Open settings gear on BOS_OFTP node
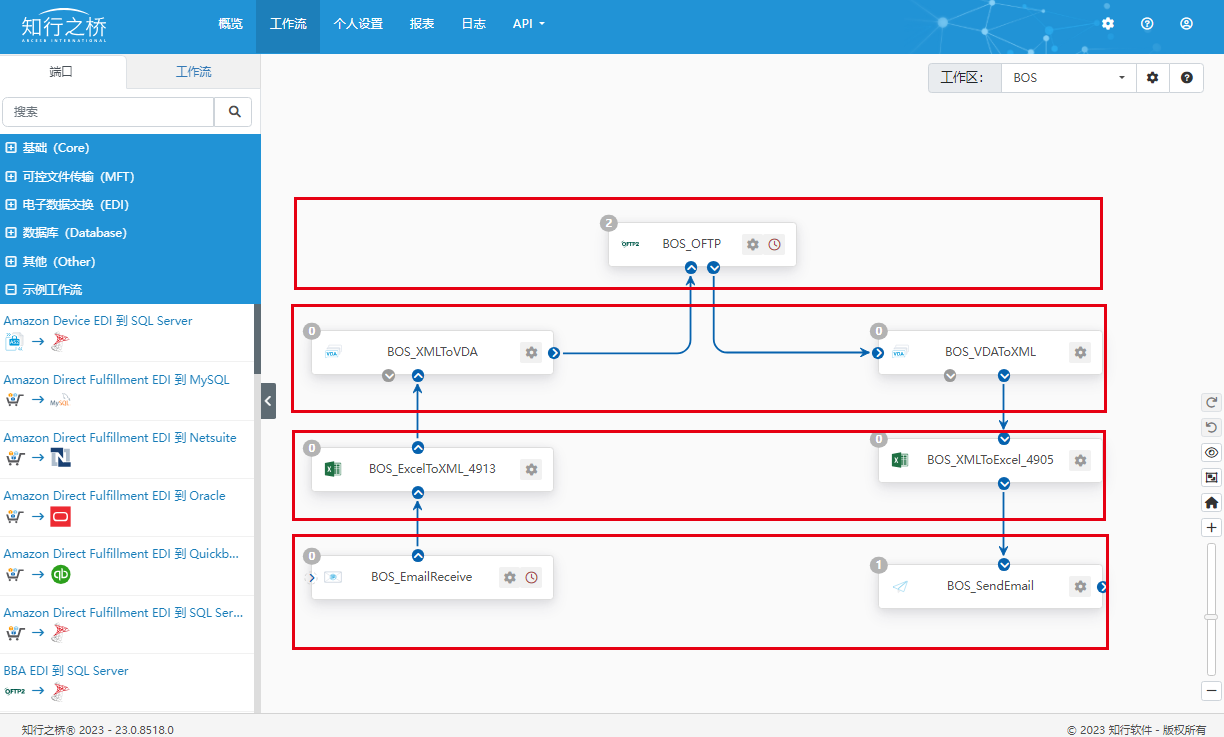 [x=753, y=244]
